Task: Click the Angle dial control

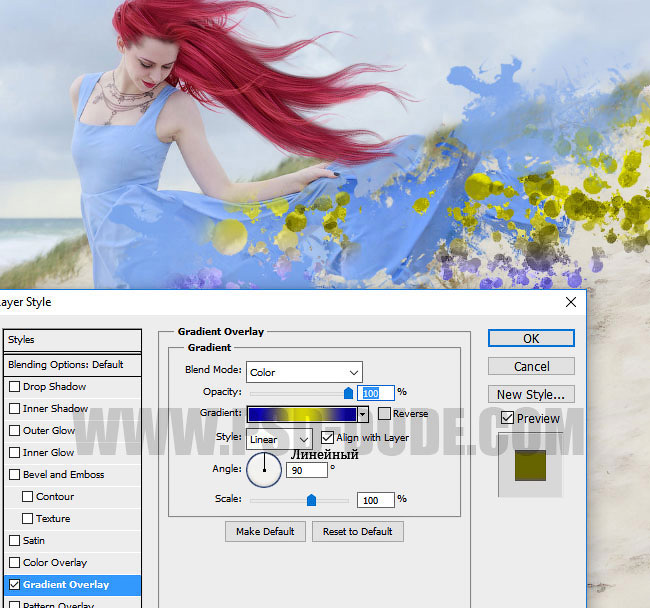Action: 264,470
